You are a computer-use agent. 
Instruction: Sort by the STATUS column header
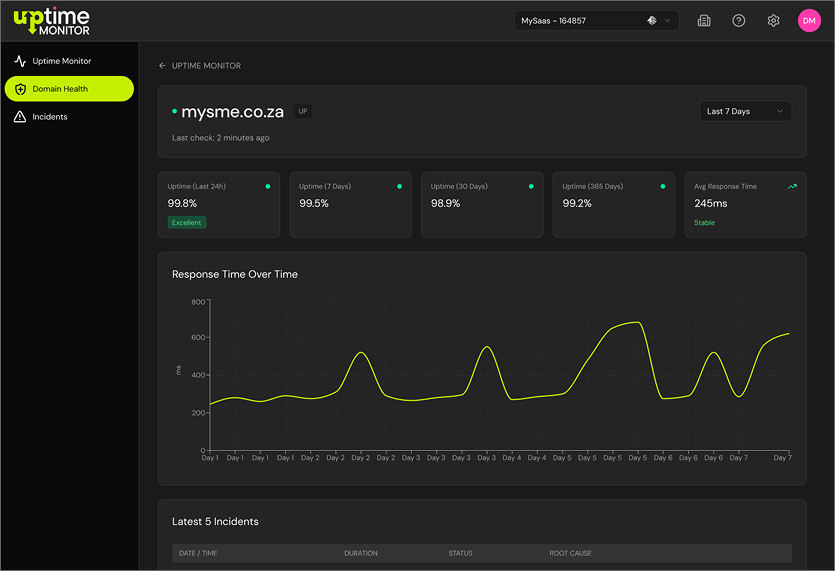[x=460, y=553]
